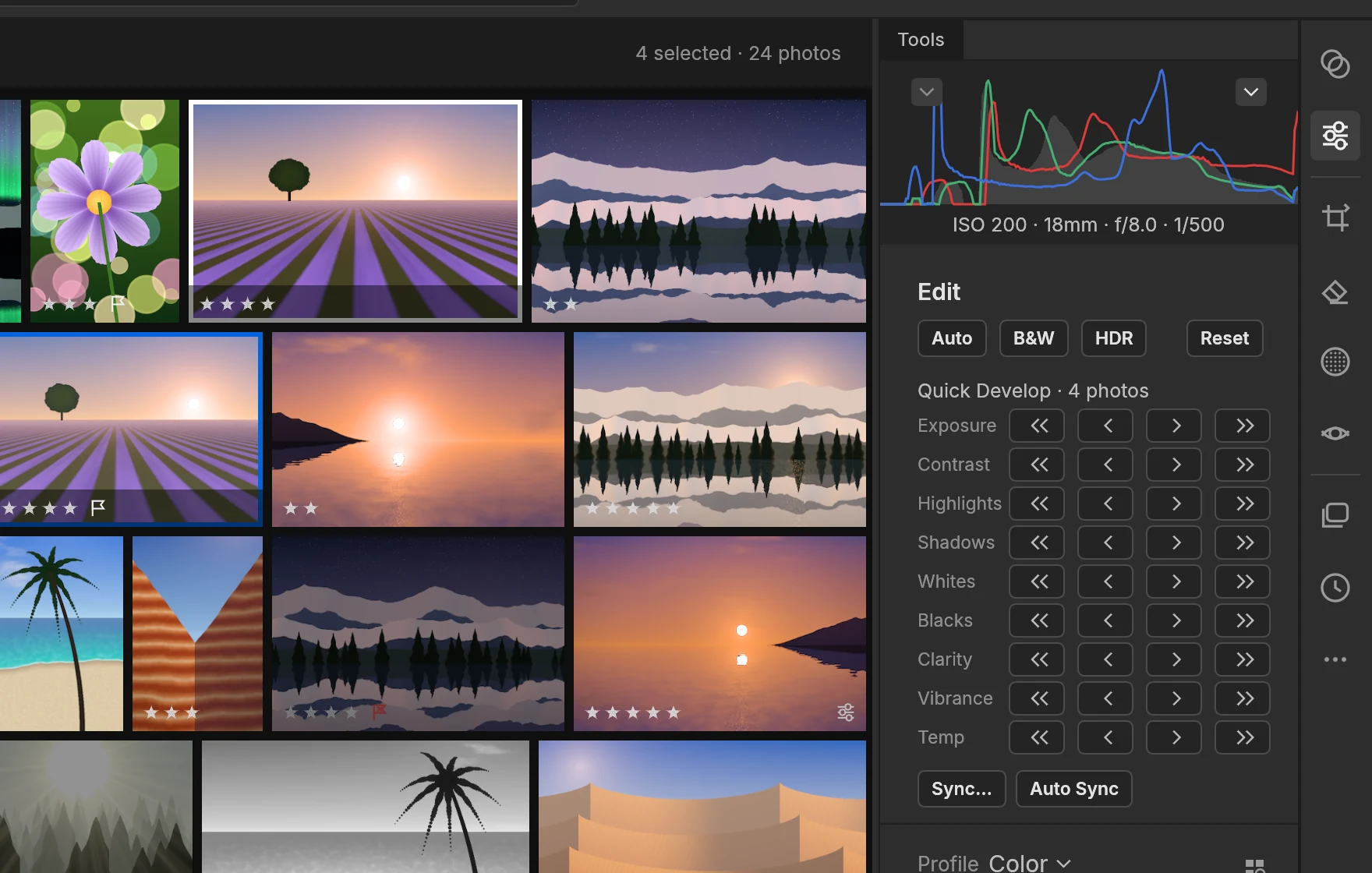Screen dimensions: 1372x873
Task: Decrease Exposure by small step
Action: click(x=1105, y=426)
